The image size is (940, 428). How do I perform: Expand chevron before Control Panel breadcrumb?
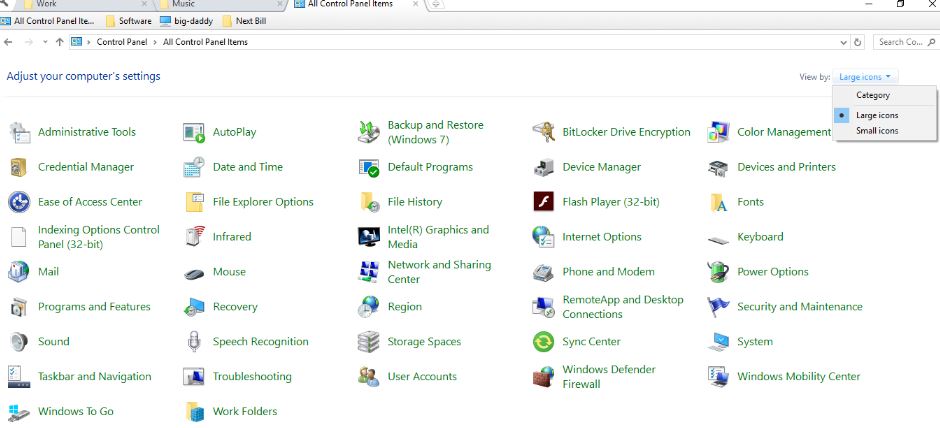pos(89,42)
